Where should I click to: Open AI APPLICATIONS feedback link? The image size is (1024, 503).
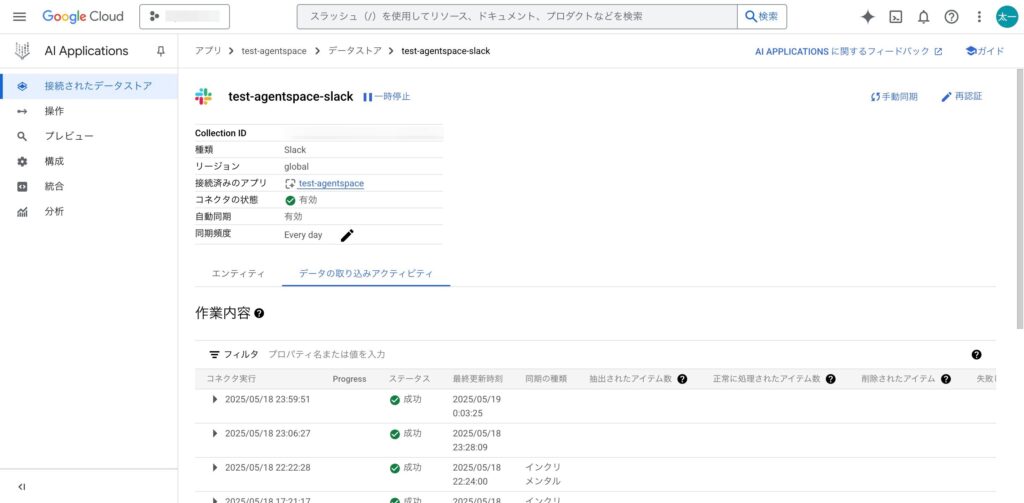(848, 51)
